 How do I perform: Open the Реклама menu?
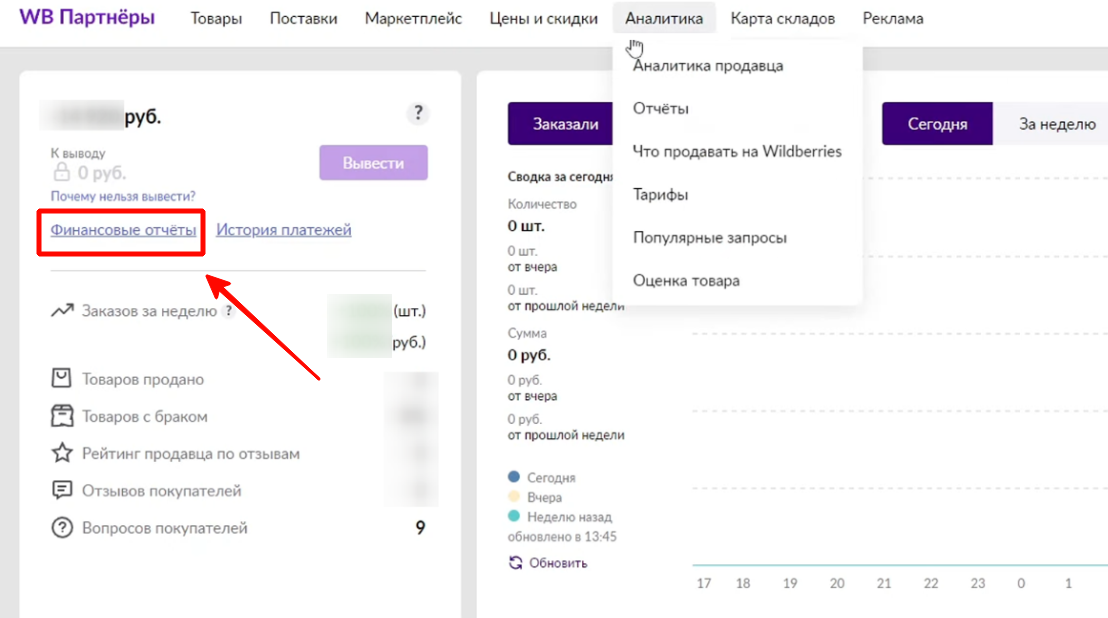click(892, 18)
